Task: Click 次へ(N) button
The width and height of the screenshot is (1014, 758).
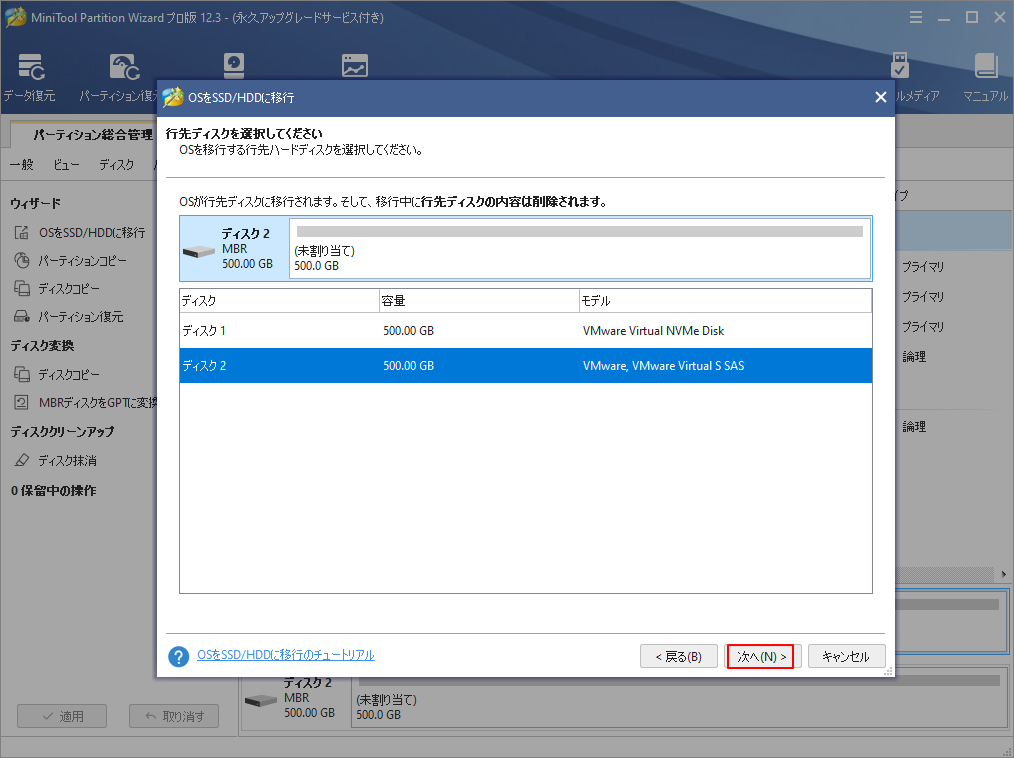Action: click(762, 656)
